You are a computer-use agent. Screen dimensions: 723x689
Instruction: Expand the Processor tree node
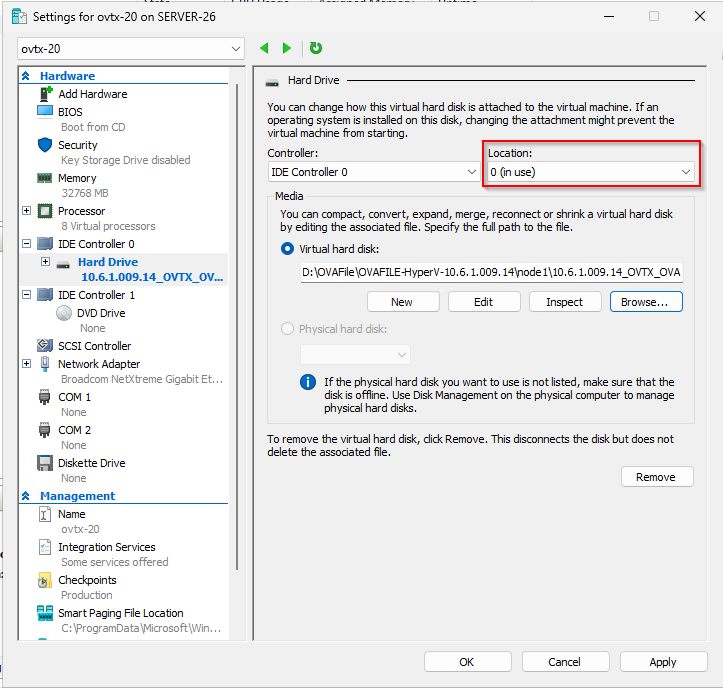click(x=27, y=211)
